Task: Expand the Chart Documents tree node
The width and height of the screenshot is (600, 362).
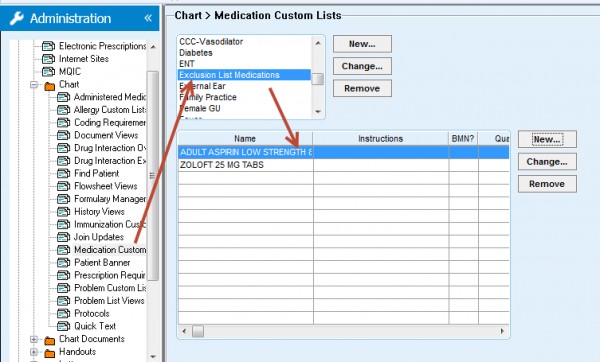Action: [x=34, y=339]
